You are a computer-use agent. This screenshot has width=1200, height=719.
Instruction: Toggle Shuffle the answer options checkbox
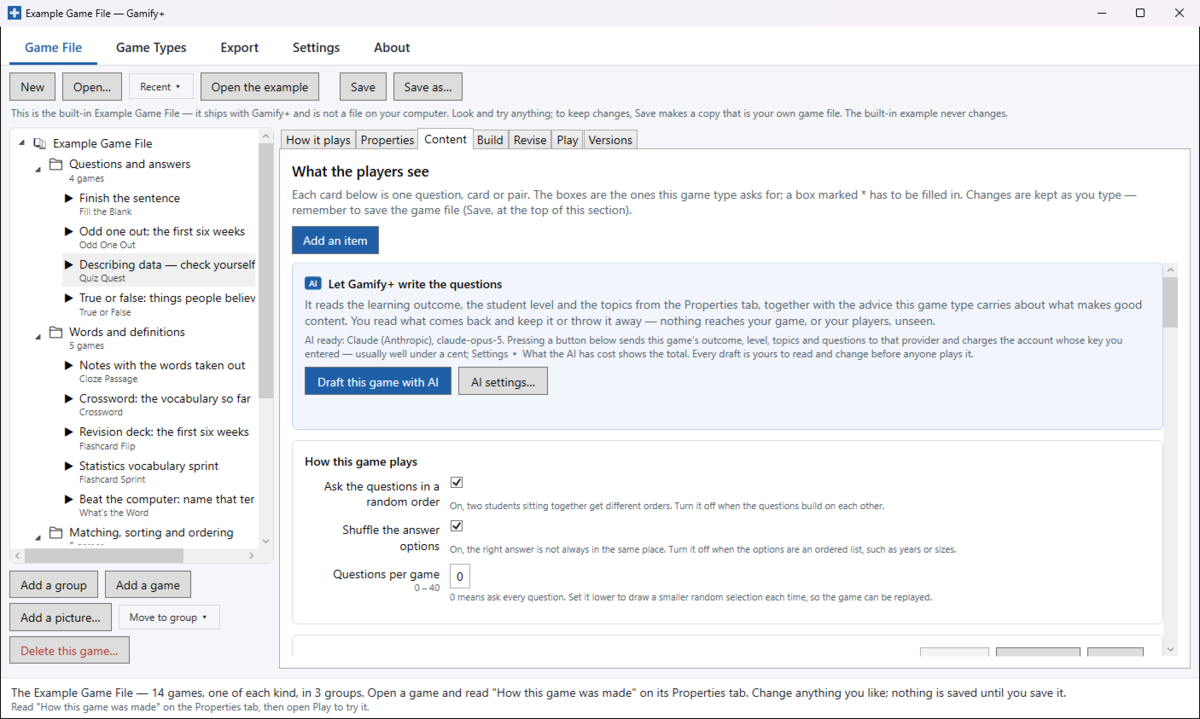click(x=457, y=526)
